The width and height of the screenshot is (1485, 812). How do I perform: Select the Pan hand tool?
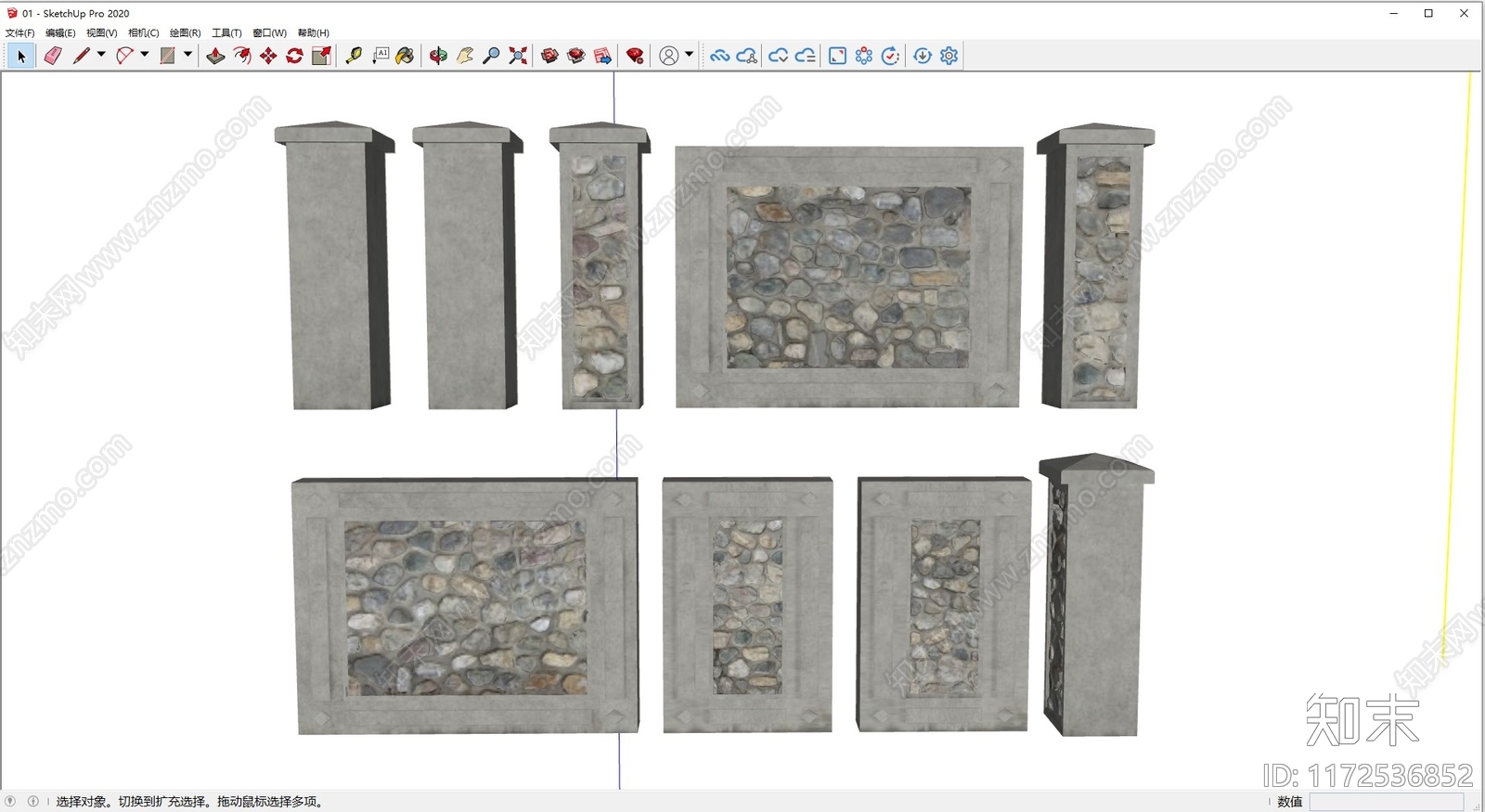click(465, 56)
